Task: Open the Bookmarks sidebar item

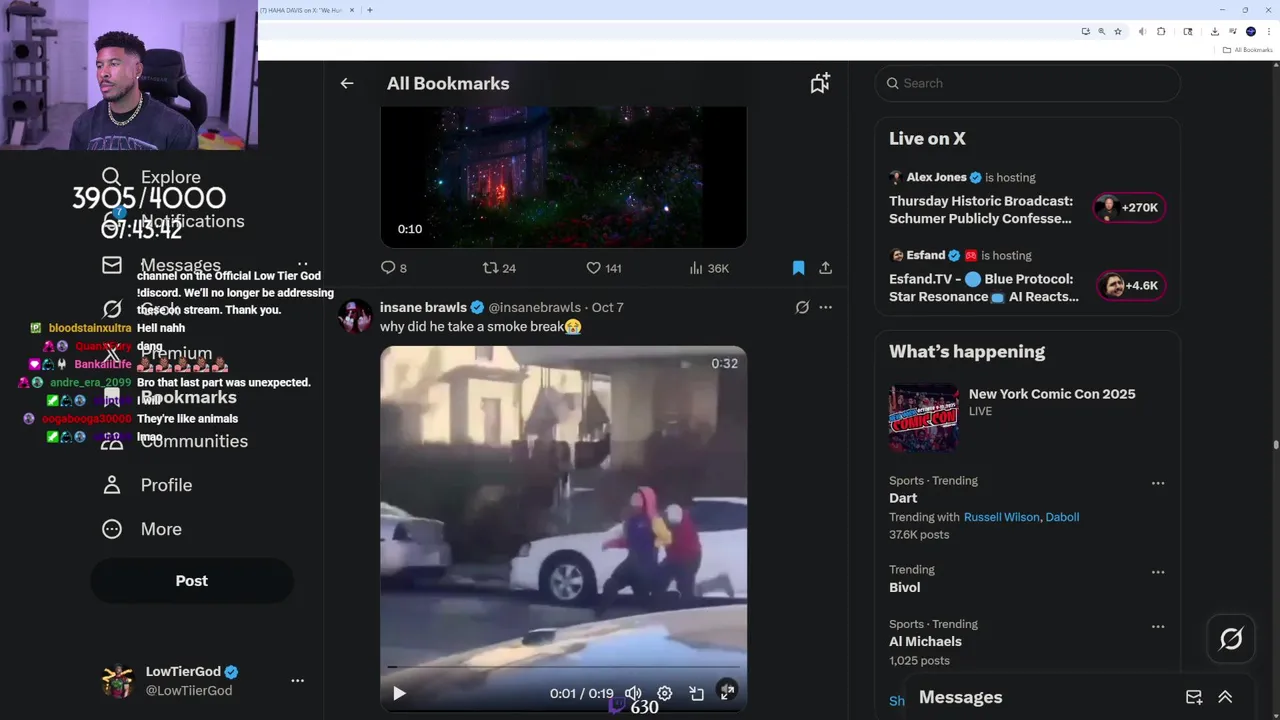Action: pos(170,397)
